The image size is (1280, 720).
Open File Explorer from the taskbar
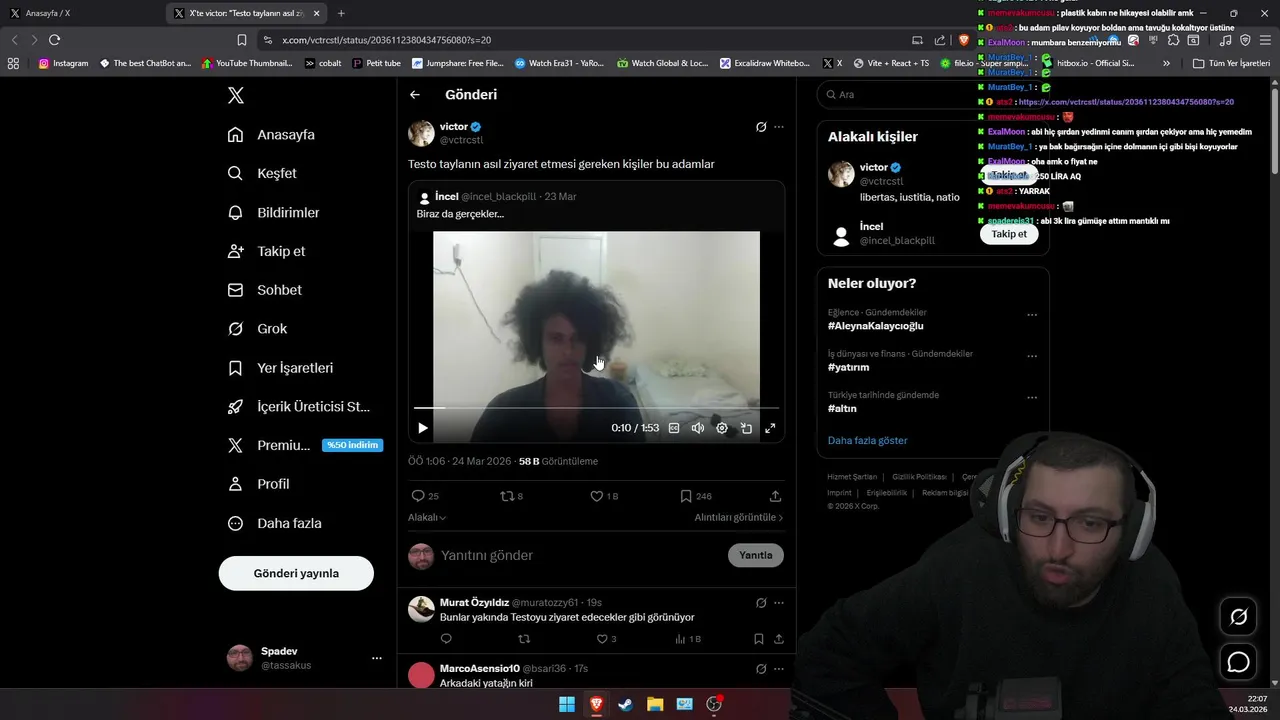[x=655, y=704]
